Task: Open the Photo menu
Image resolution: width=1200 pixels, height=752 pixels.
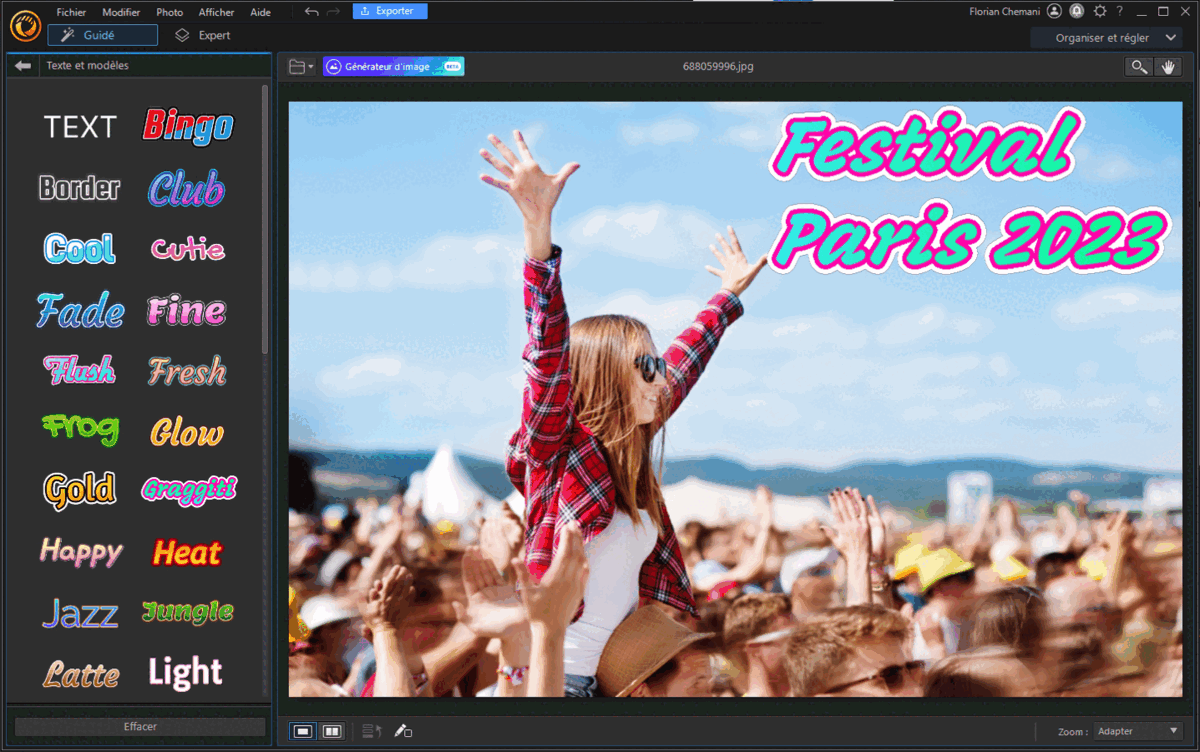Action: coord(170,12)
